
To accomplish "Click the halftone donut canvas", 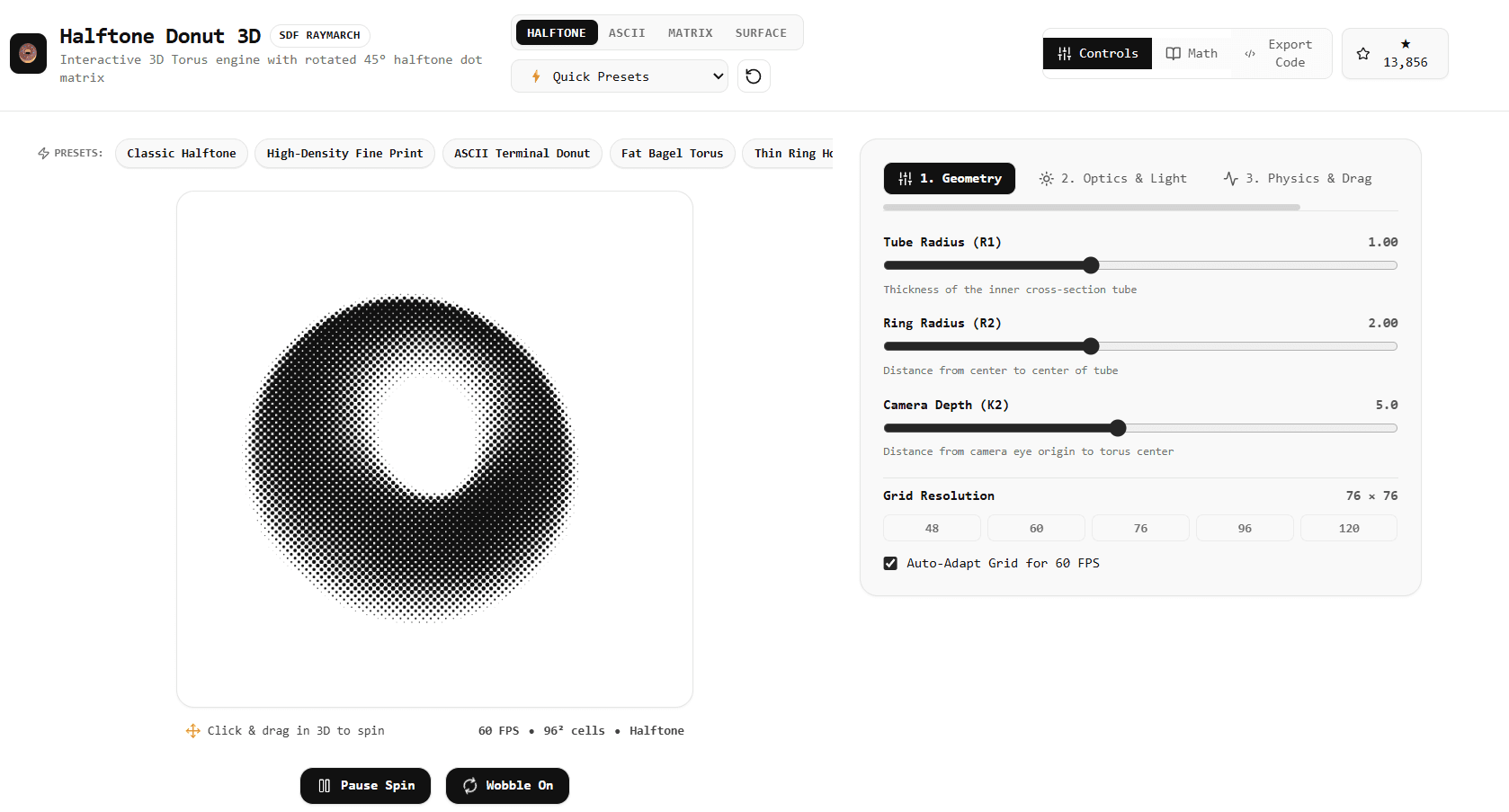I will pyautogui.click(x=434, y=449).
